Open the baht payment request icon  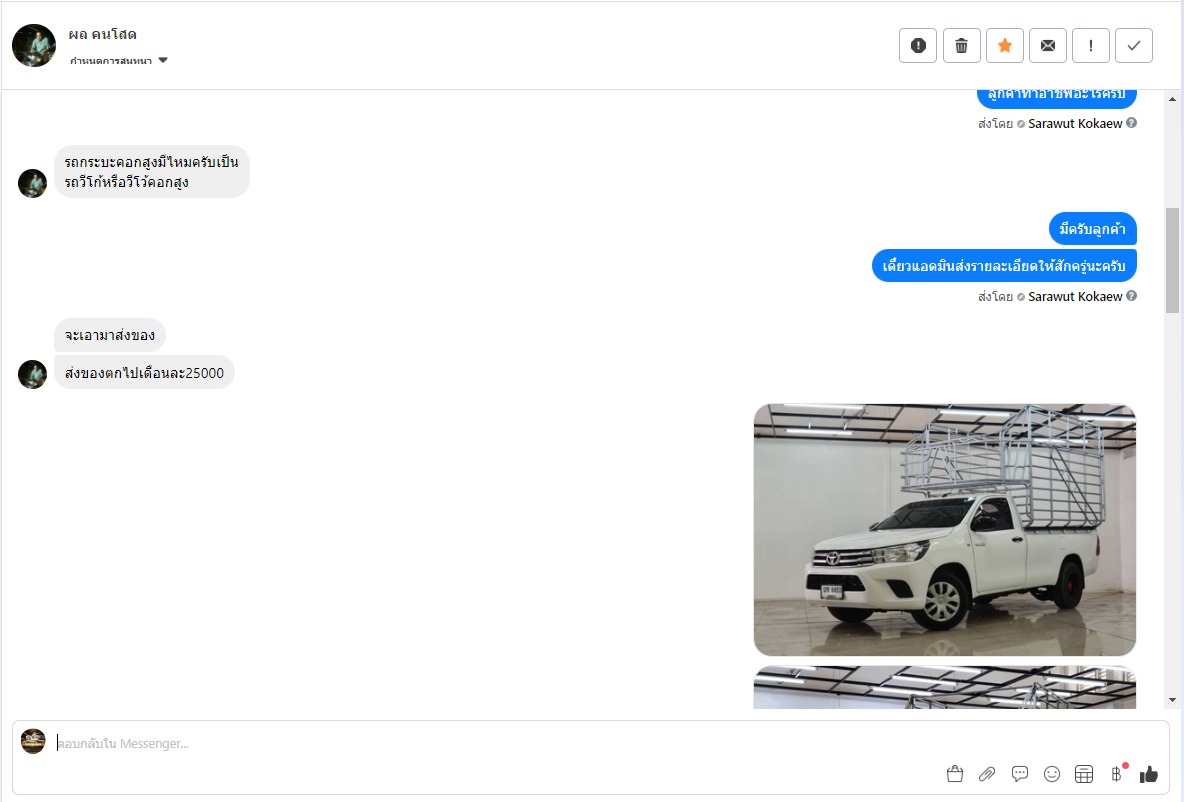1117,773
